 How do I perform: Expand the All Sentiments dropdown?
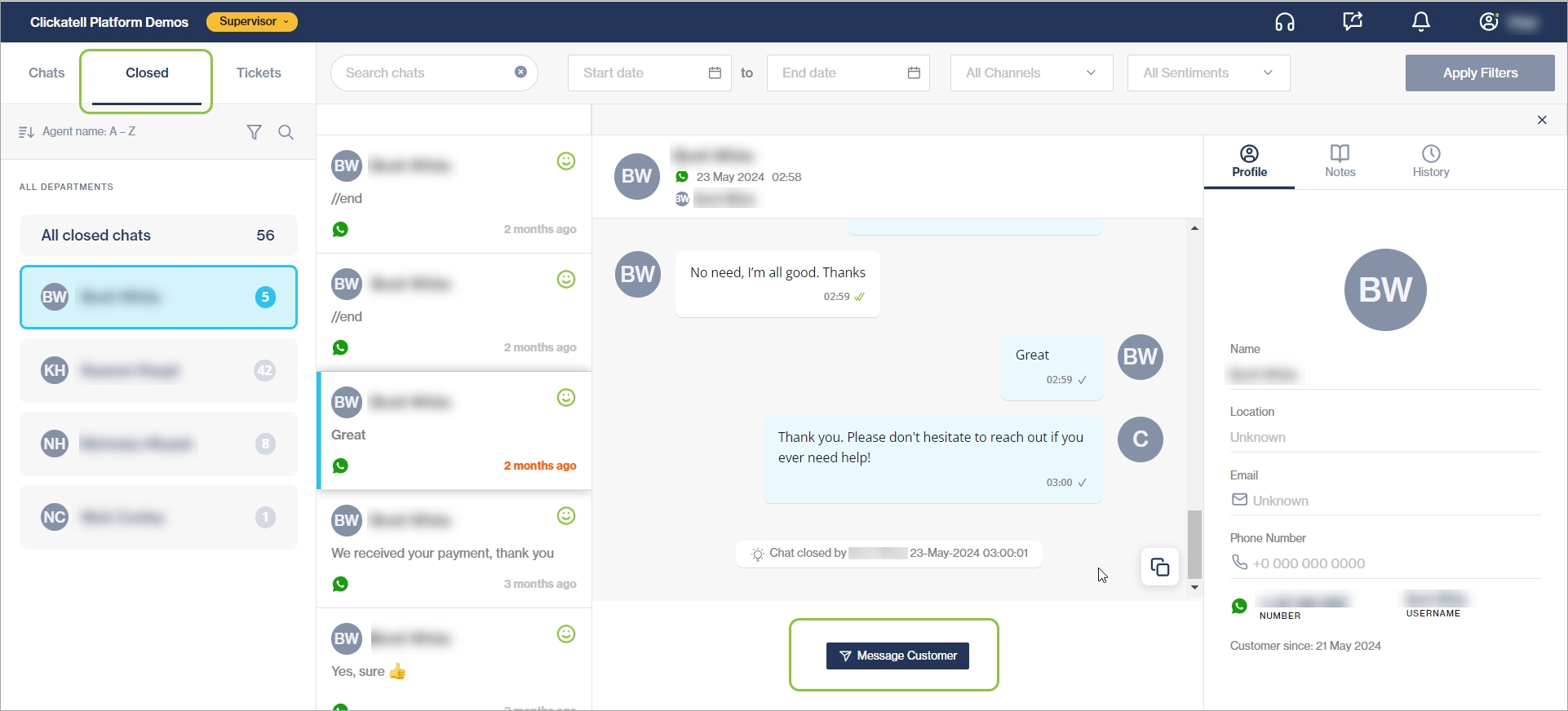click(1207, 73)
